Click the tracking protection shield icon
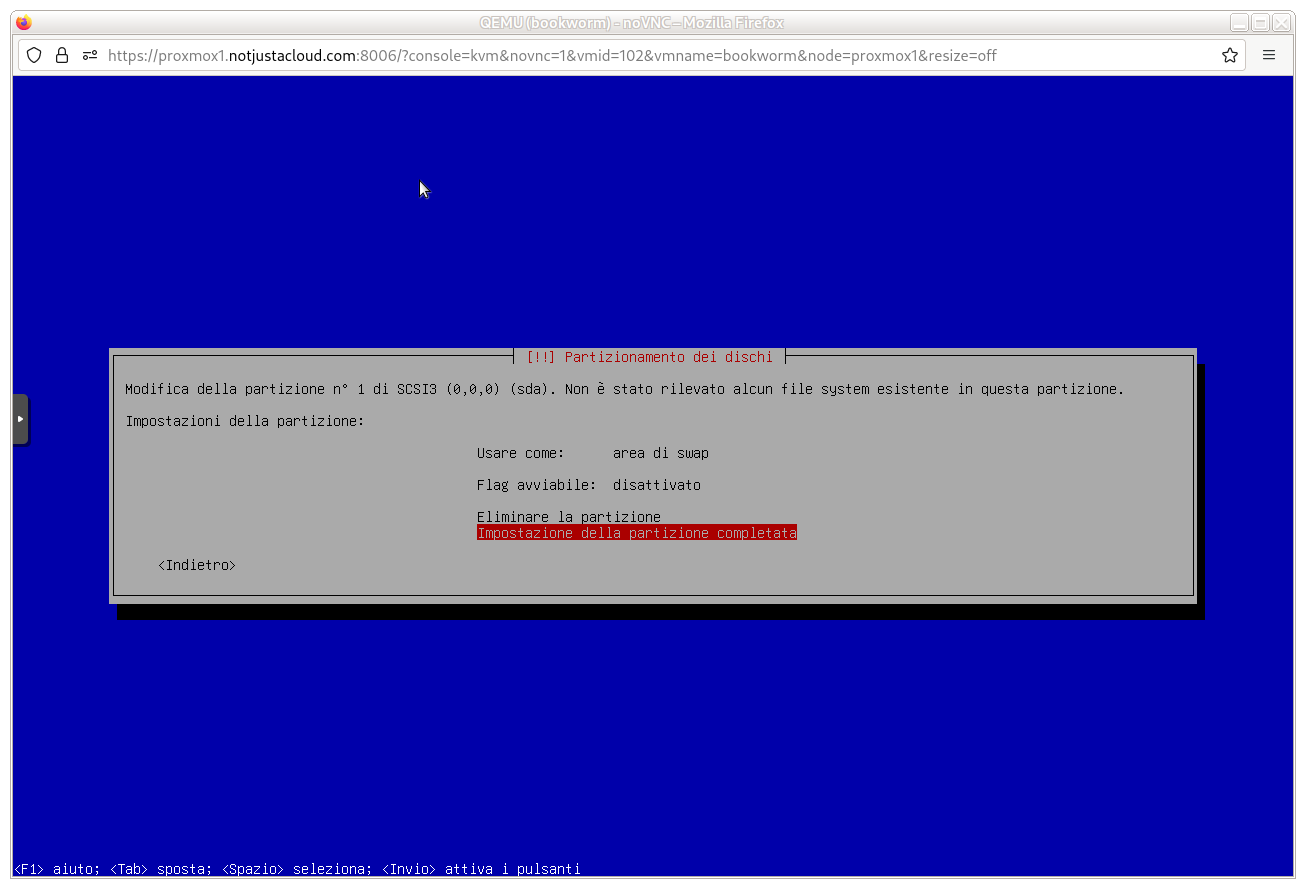The image size is (1306, 889). 34,55
